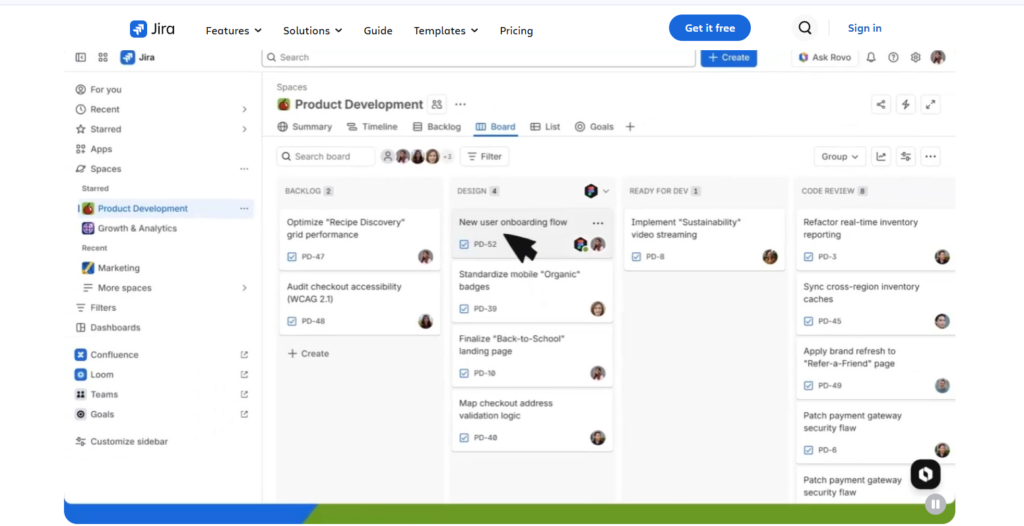Screen dimensions: 1024x526
Task: Open the Spaces more options ellipsis
Action: 244,169
